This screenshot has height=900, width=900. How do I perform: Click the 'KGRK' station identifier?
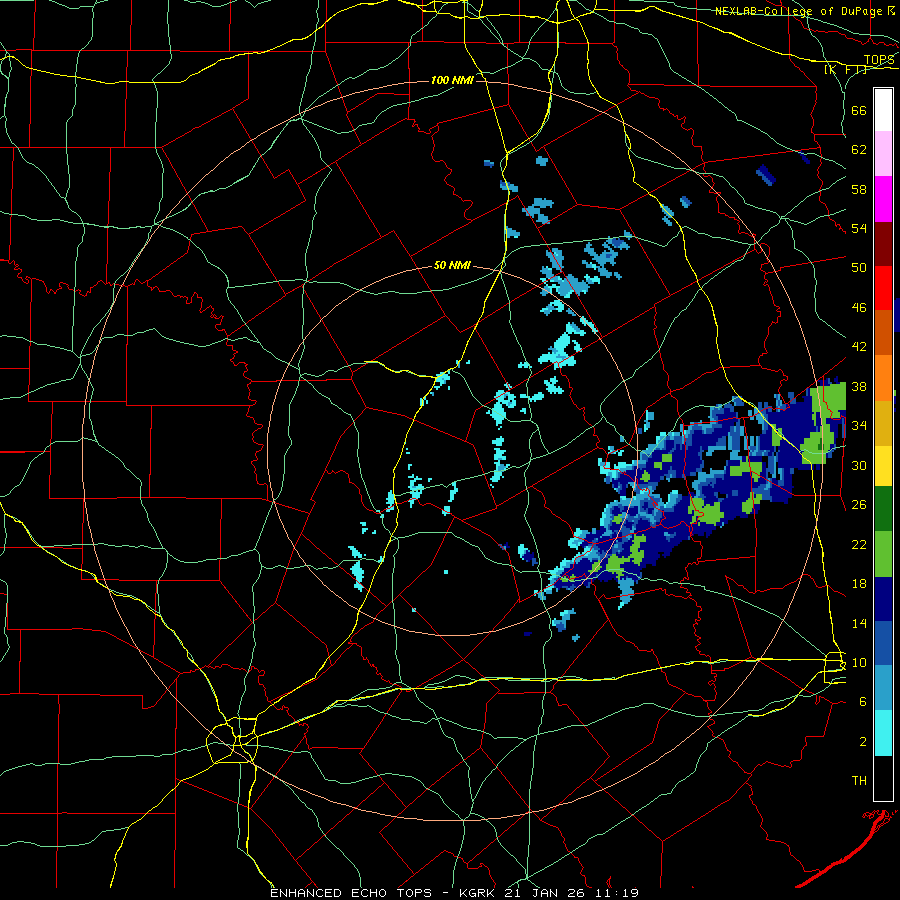478,893
